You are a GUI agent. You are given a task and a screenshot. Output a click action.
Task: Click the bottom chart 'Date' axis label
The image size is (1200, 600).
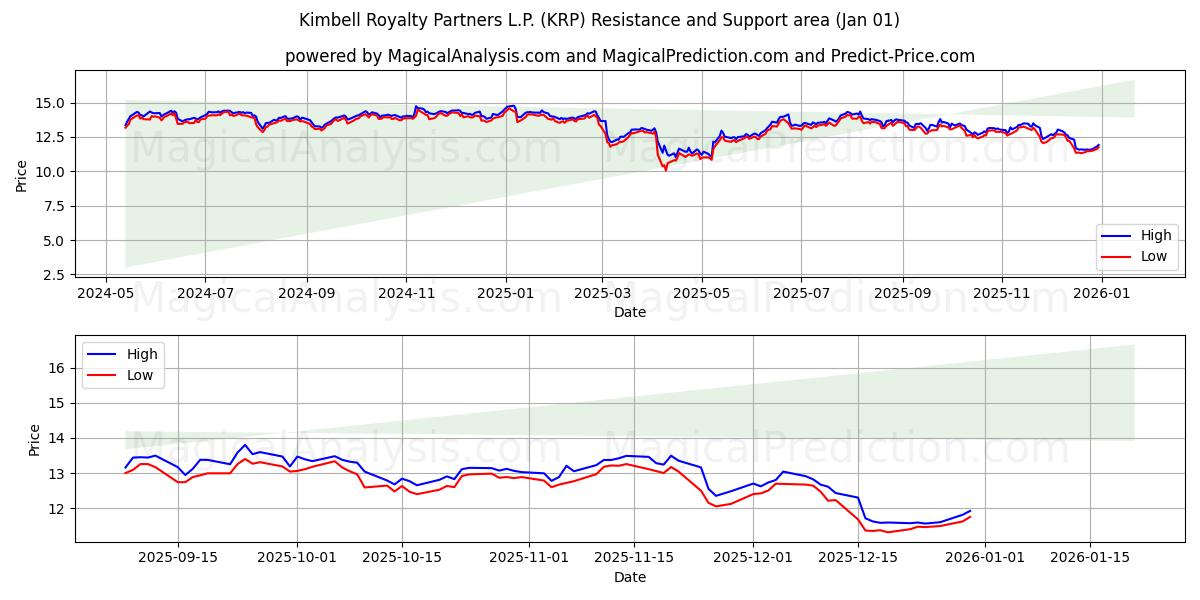630,577
